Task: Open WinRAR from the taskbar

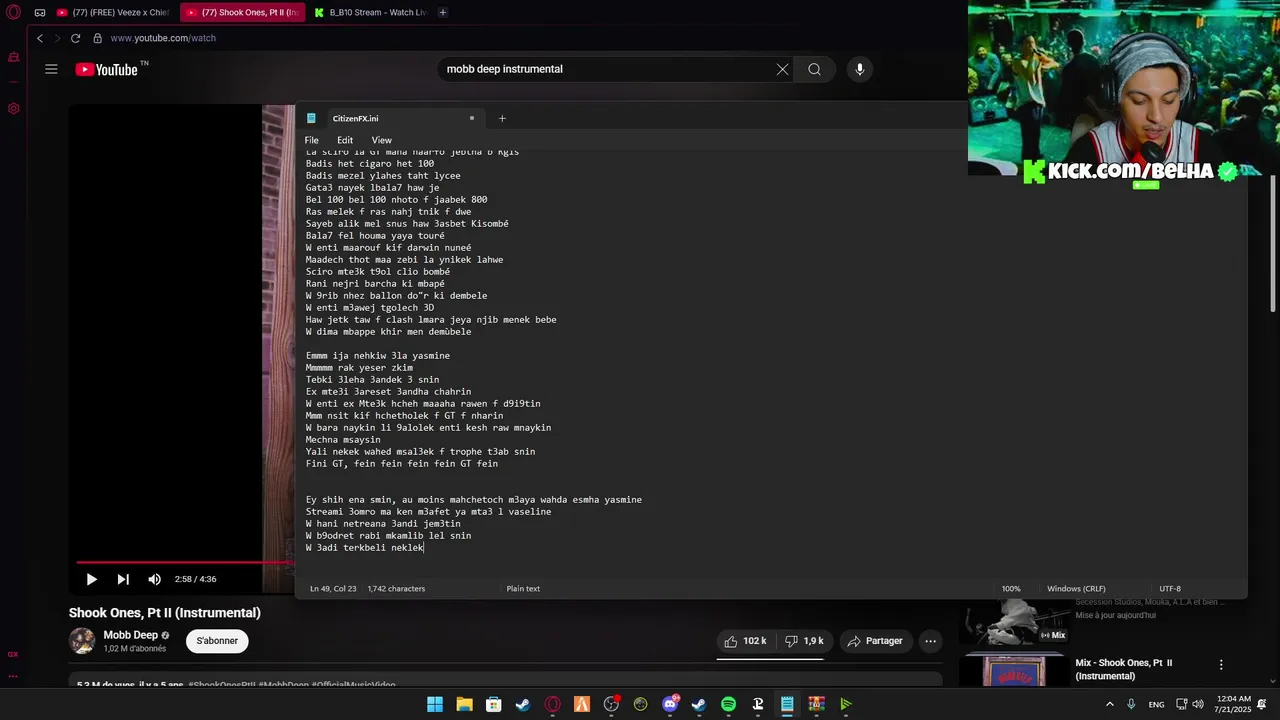Action: tap(816, 704)
